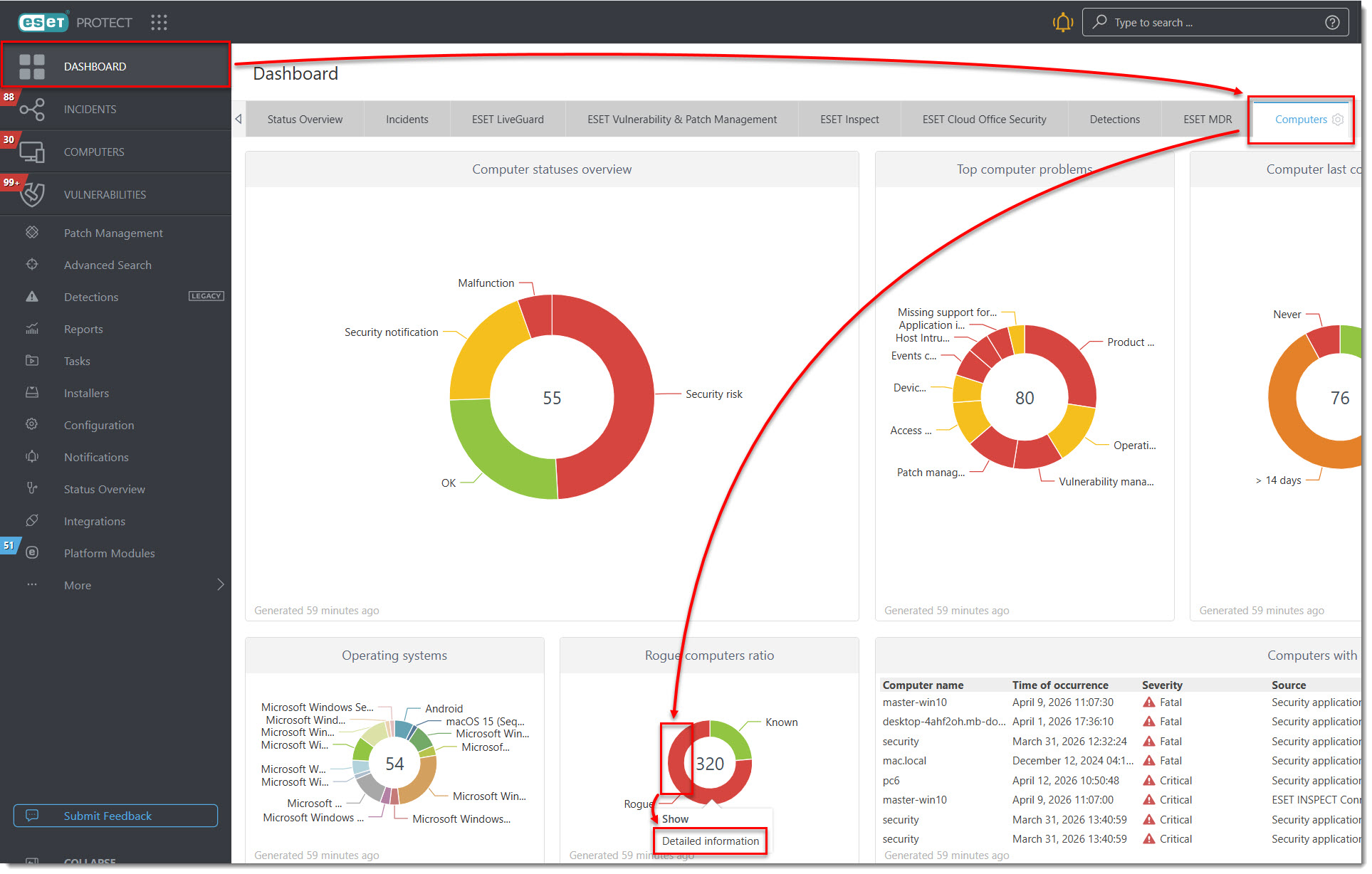Open the Computers tab gear settings
This screenshot has height=874, width=1372.
[1338, 120]
